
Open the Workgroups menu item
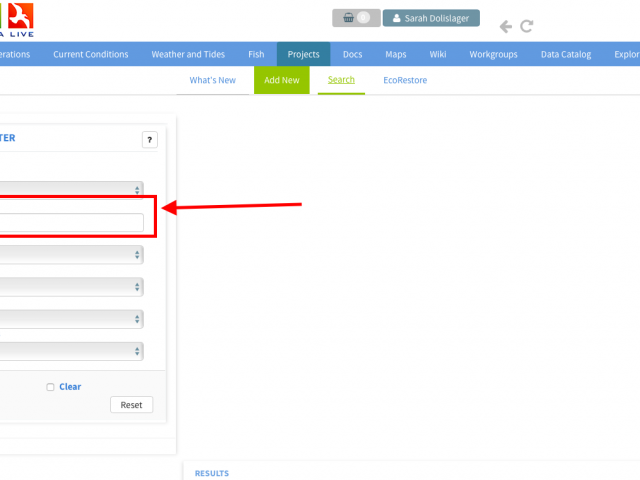pyautogui.click(x=493, y=55)
